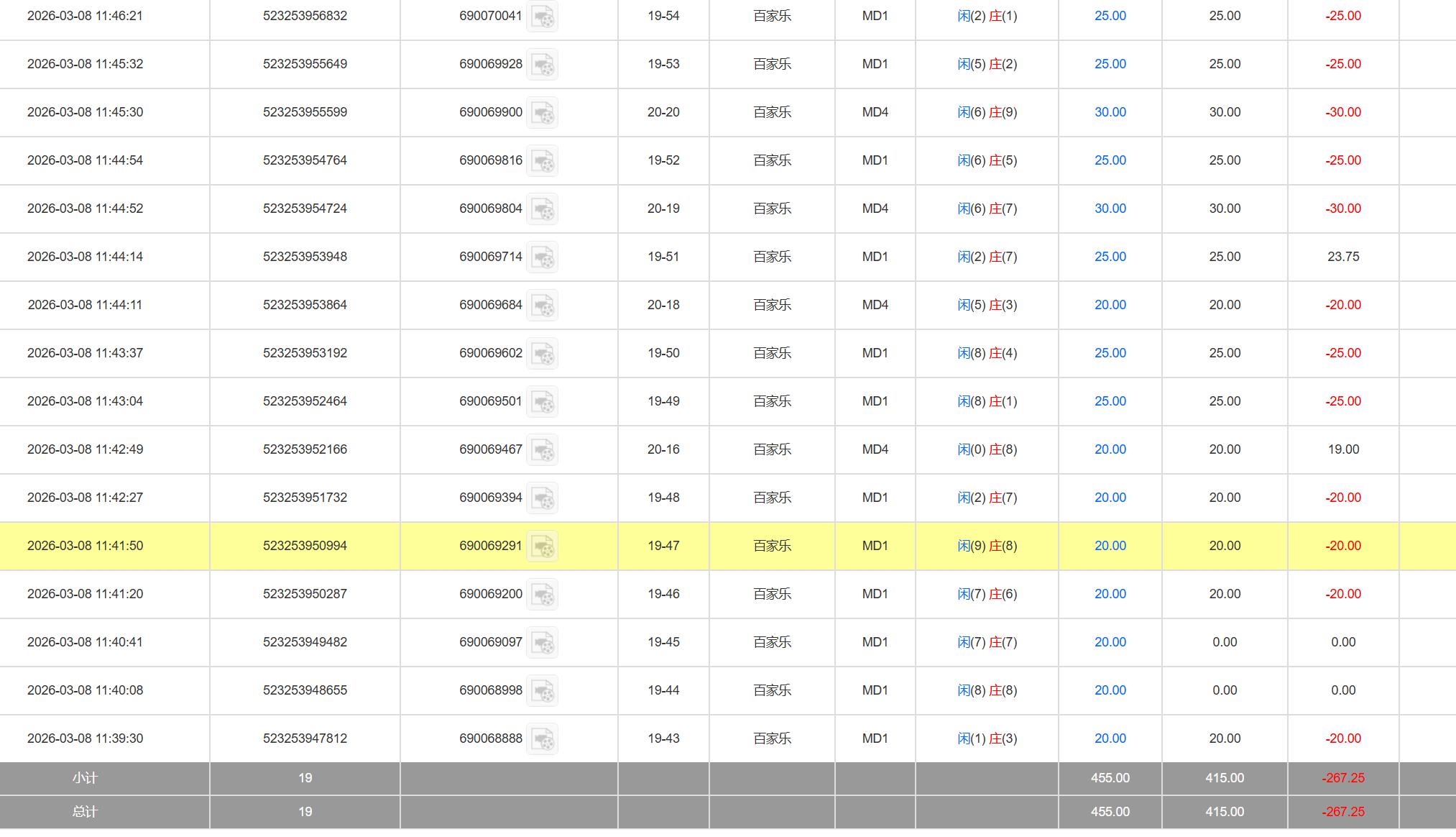
Task: Open replay icon for round 690069602
Action: pos(543,354)
